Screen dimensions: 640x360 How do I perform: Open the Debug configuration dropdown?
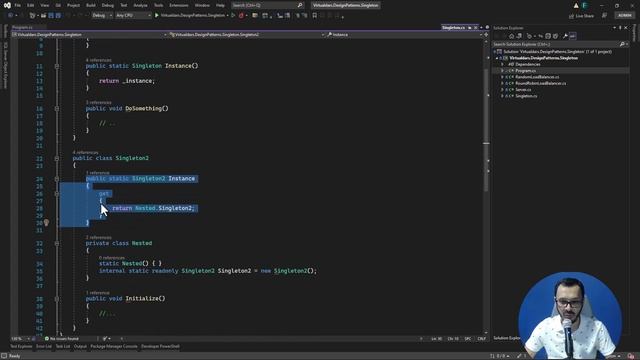tap(102, 16)
